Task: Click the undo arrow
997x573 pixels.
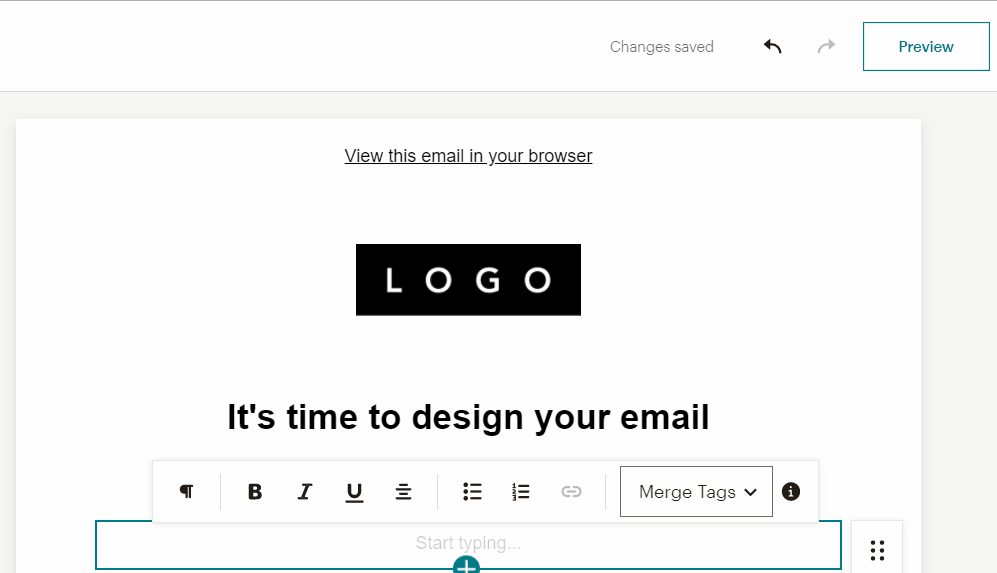Action: point(773,46)
